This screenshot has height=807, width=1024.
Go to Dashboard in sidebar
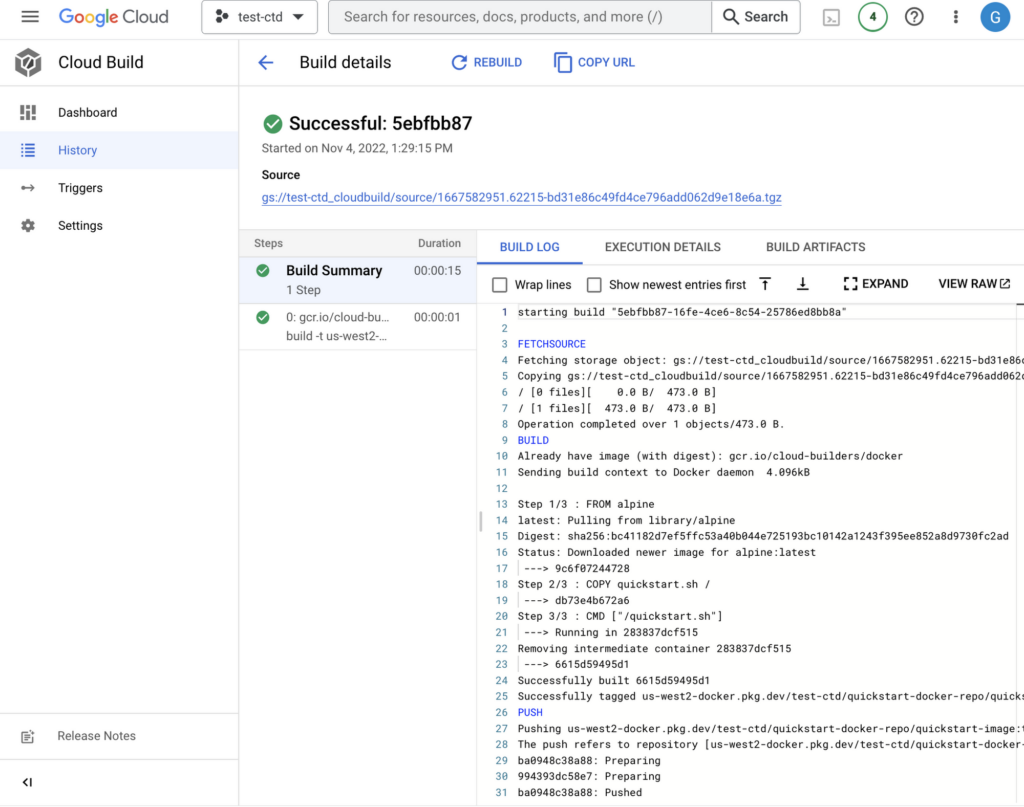click(x=88, y=112)
